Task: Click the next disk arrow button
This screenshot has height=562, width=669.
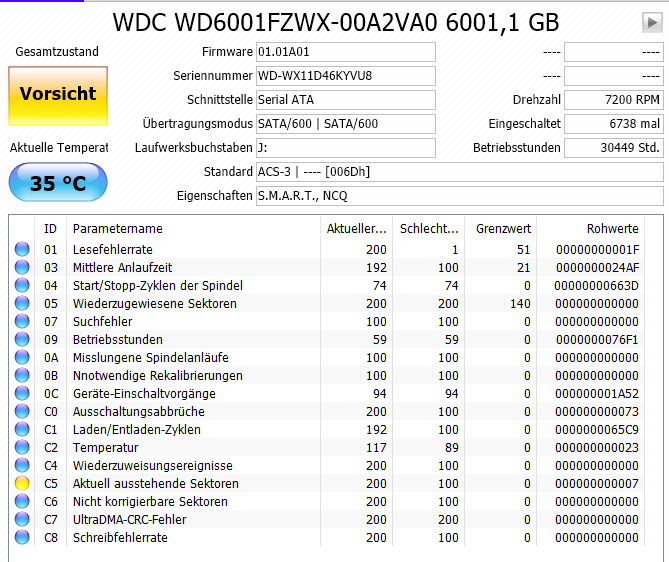Action: point(652,22)
